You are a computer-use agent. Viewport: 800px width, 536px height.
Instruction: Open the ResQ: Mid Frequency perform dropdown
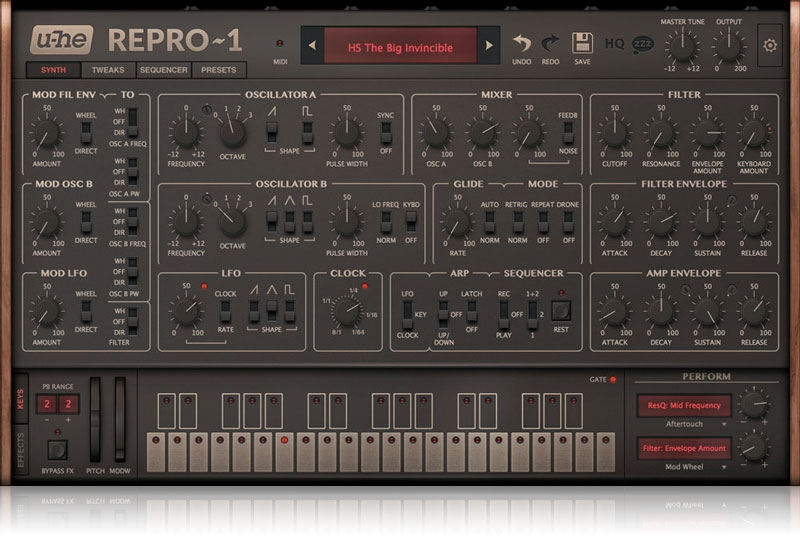coord(683,406)
